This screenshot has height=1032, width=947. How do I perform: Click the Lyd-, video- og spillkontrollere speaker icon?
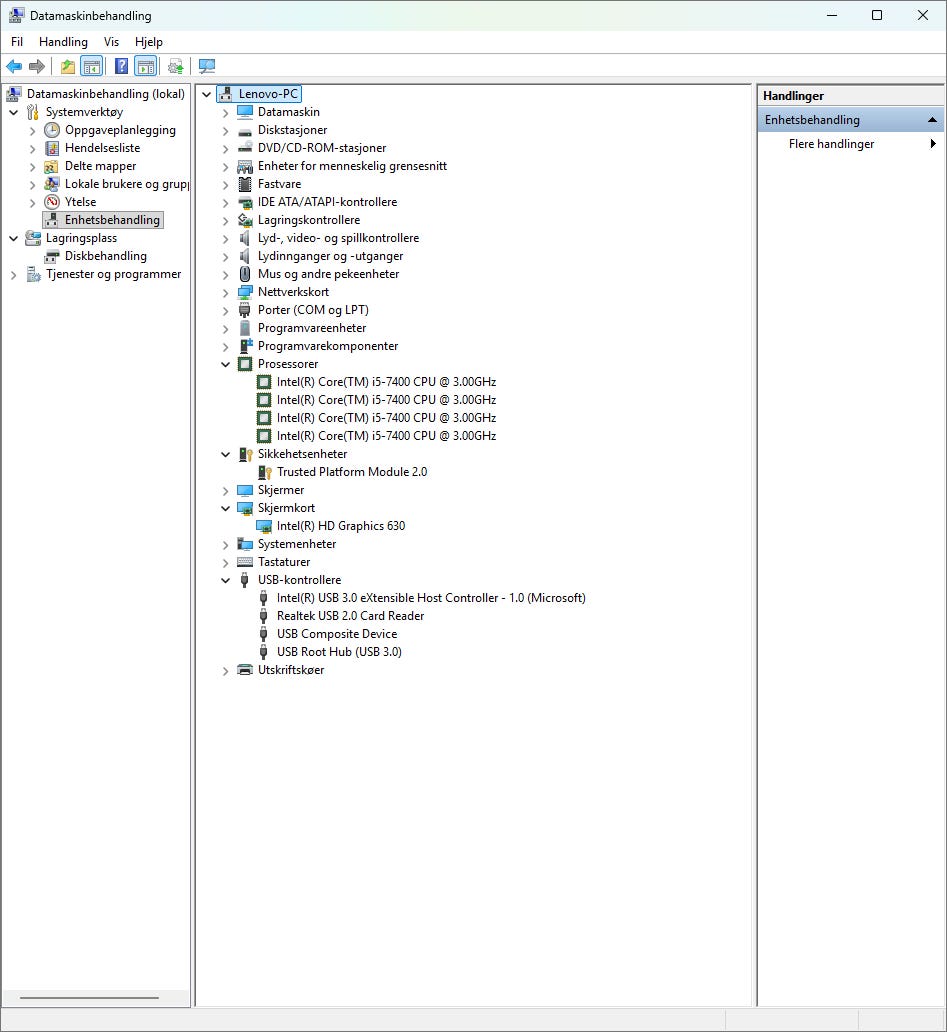[x=245, y=238]
